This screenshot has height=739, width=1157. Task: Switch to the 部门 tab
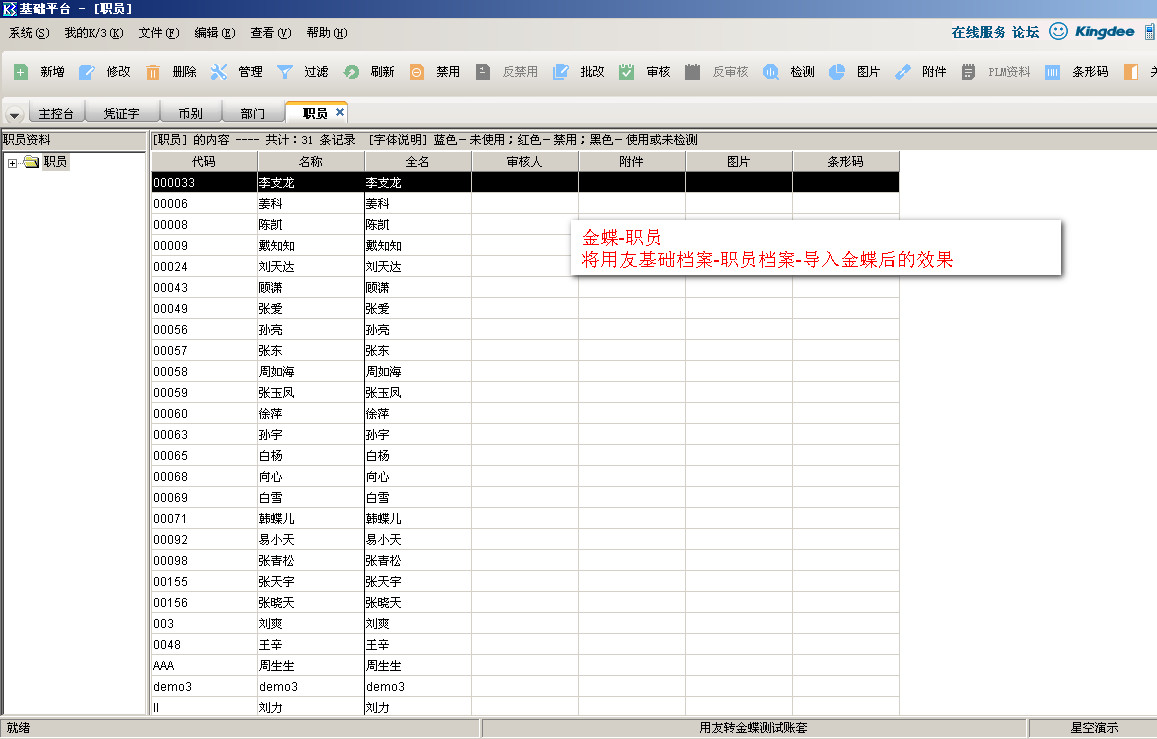click(x=253, y=113)
